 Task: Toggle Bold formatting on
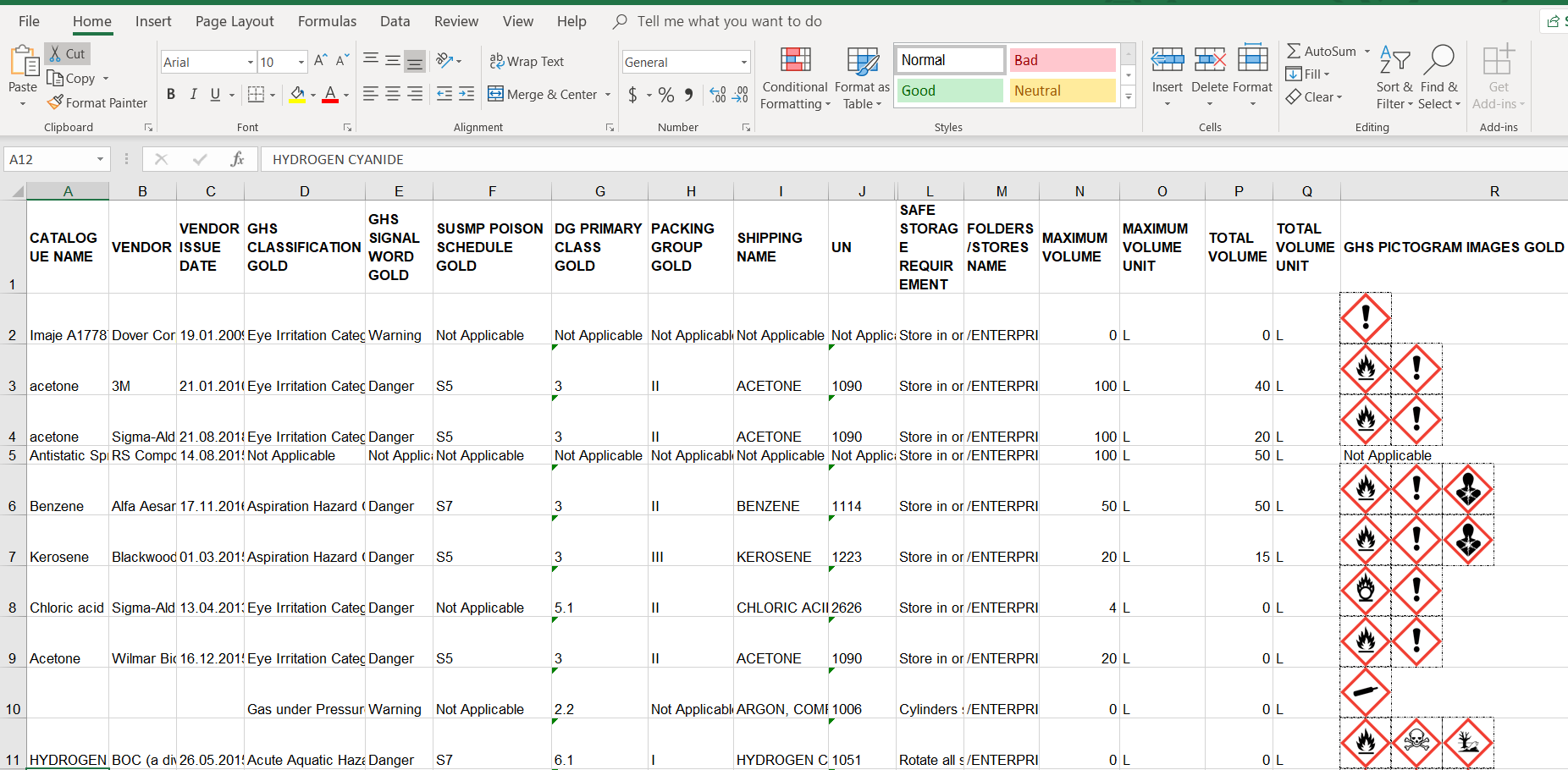pos(170,94)
